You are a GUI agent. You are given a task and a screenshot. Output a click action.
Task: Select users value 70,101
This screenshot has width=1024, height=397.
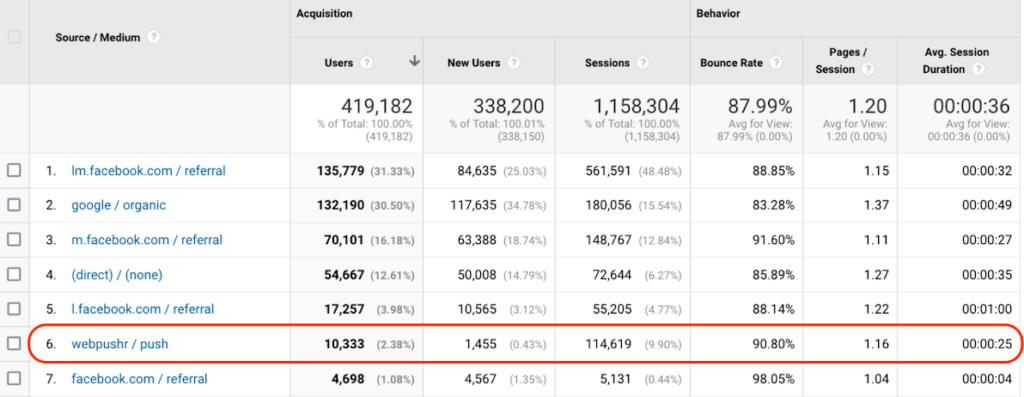(x=344, y=240)
